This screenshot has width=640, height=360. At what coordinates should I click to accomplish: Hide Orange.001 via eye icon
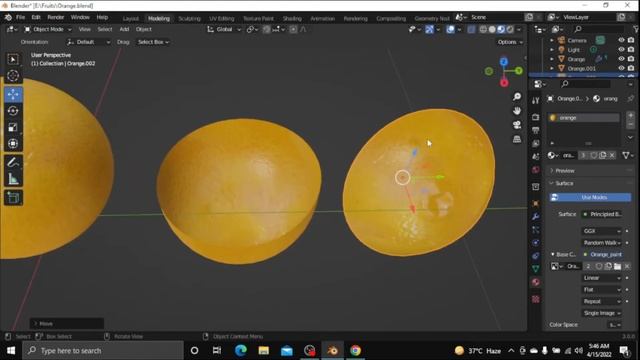[x=621, y=68]
